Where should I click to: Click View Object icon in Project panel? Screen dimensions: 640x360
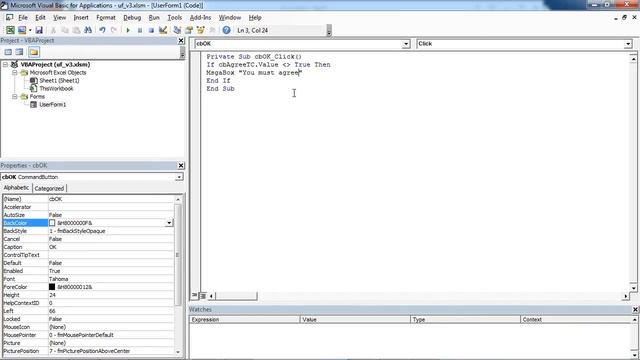(19, 52)
